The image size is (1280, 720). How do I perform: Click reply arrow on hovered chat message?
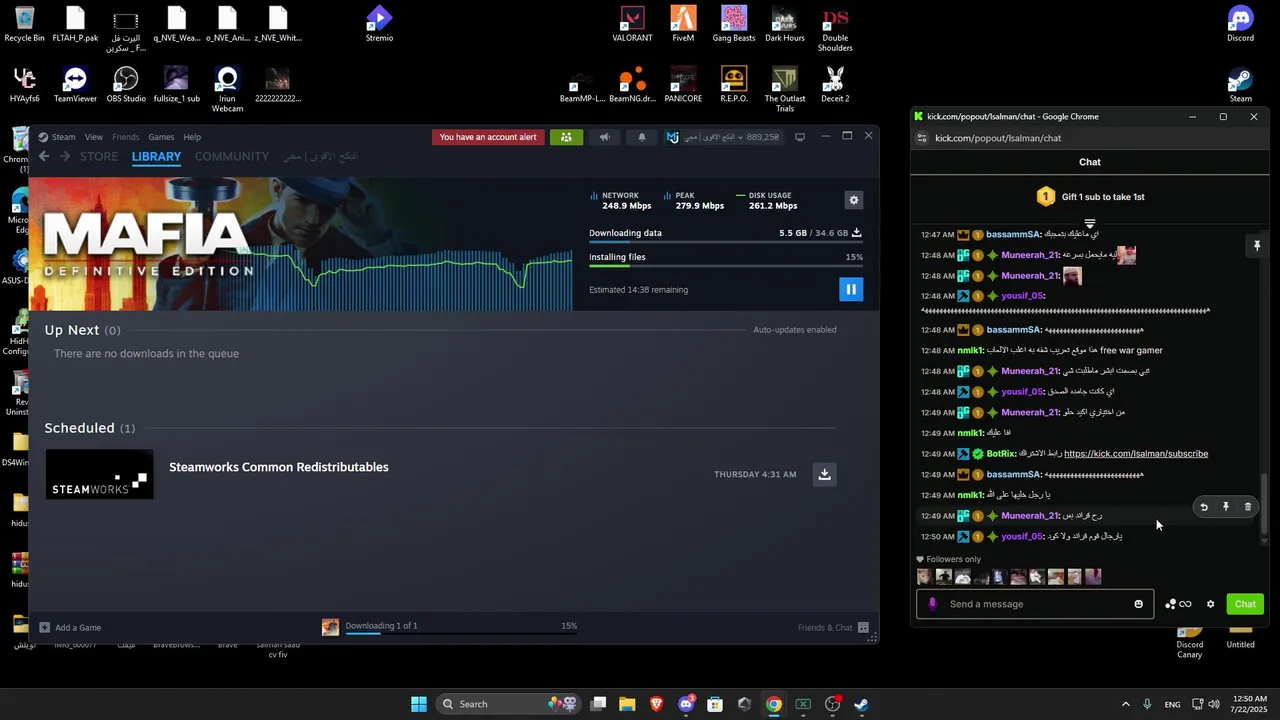pyautogui.click(x=1204, y=507)
